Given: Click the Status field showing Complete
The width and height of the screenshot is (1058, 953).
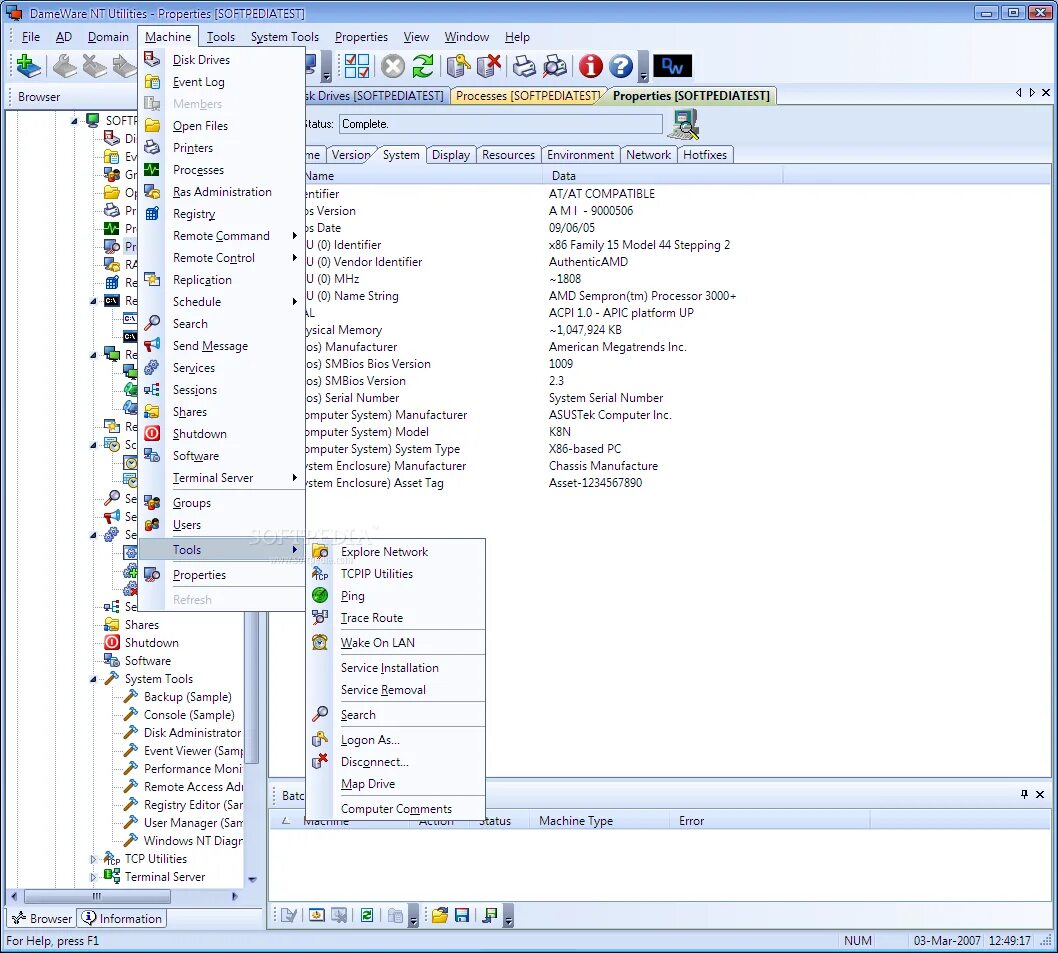Looking at the screenshot, I should (x=500, y=124).
